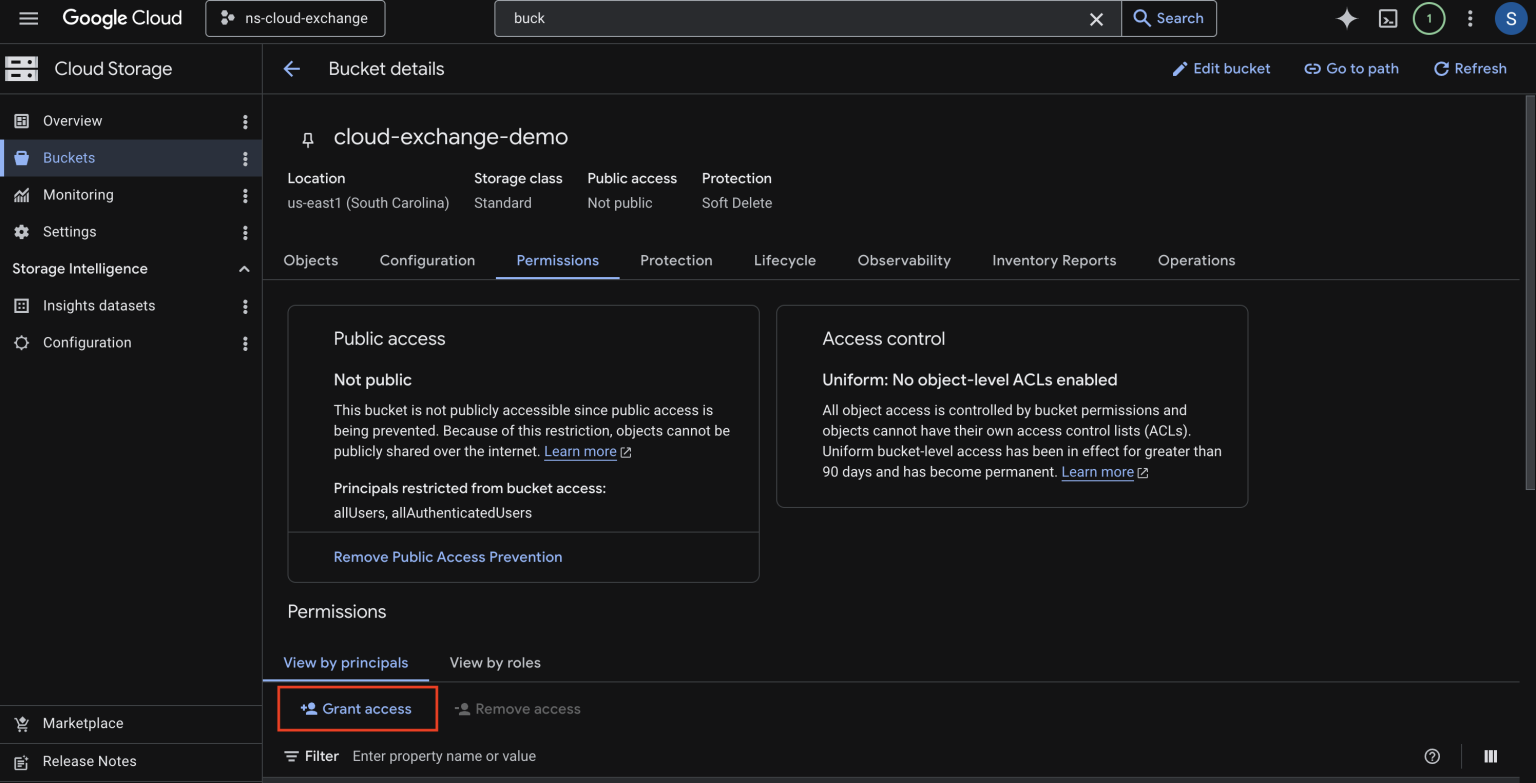
Task: Go back using the arrow icon
Action: point(292,69)
